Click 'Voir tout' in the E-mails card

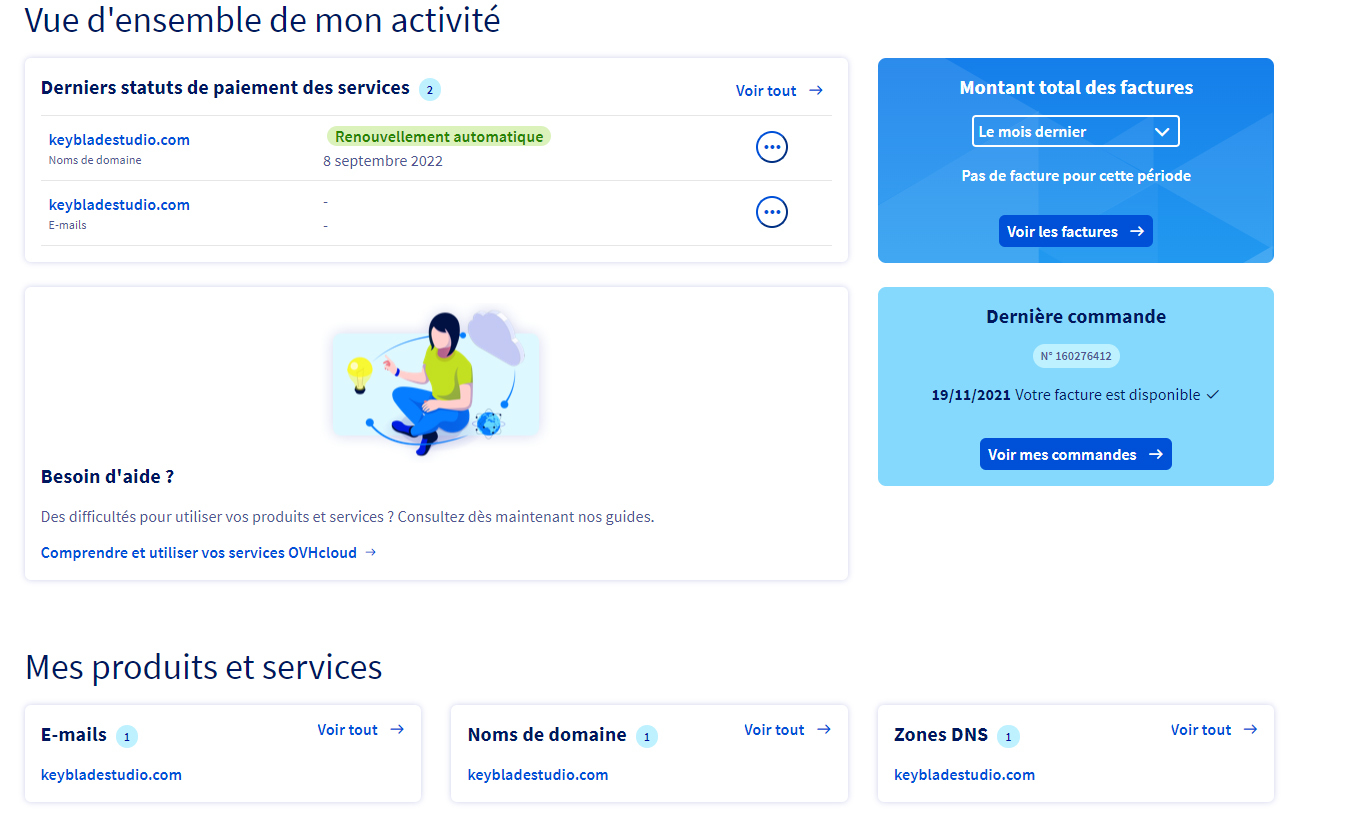point(360,730)
